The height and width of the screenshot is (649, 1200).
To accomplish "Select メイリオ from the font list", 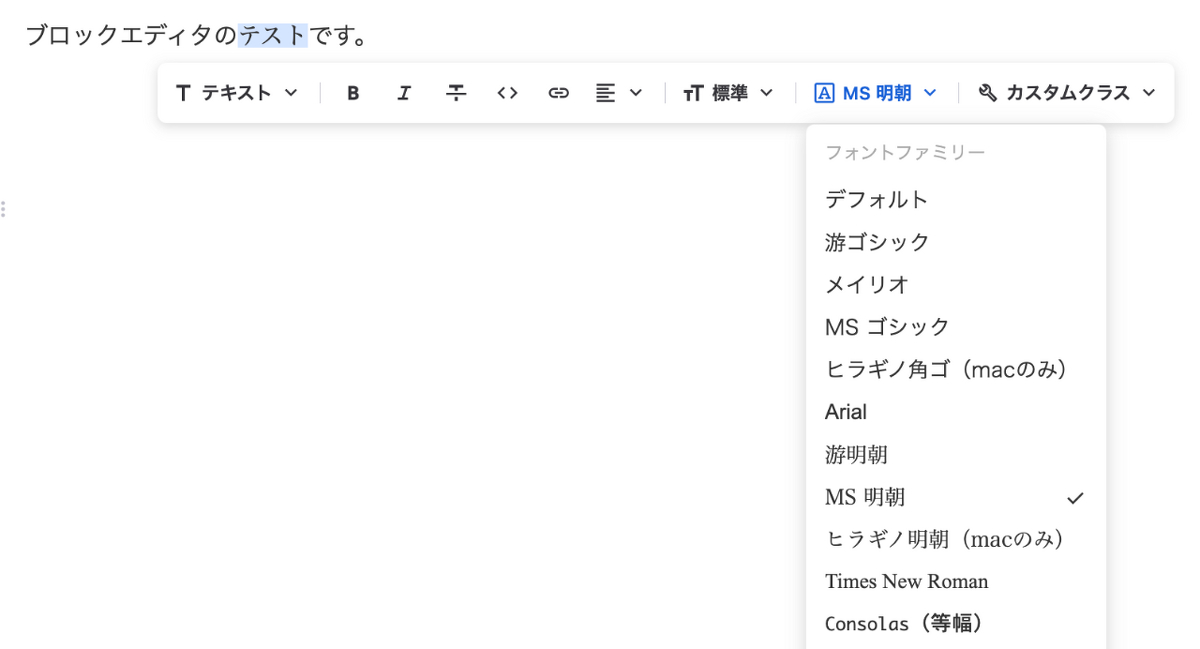I will point(866,284).
